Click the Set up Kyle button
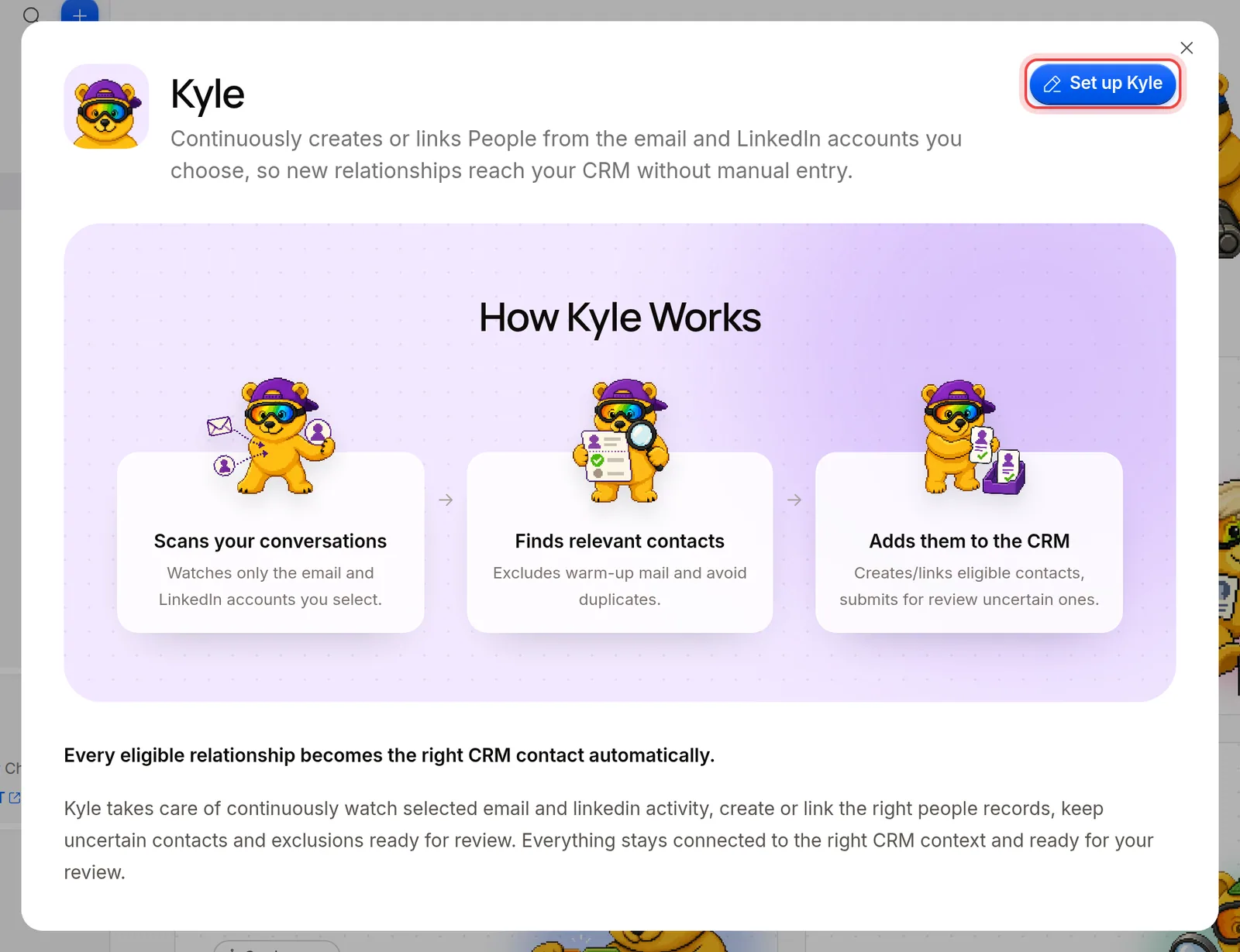The image size is (1240, 952). (x=1102, y=84)
